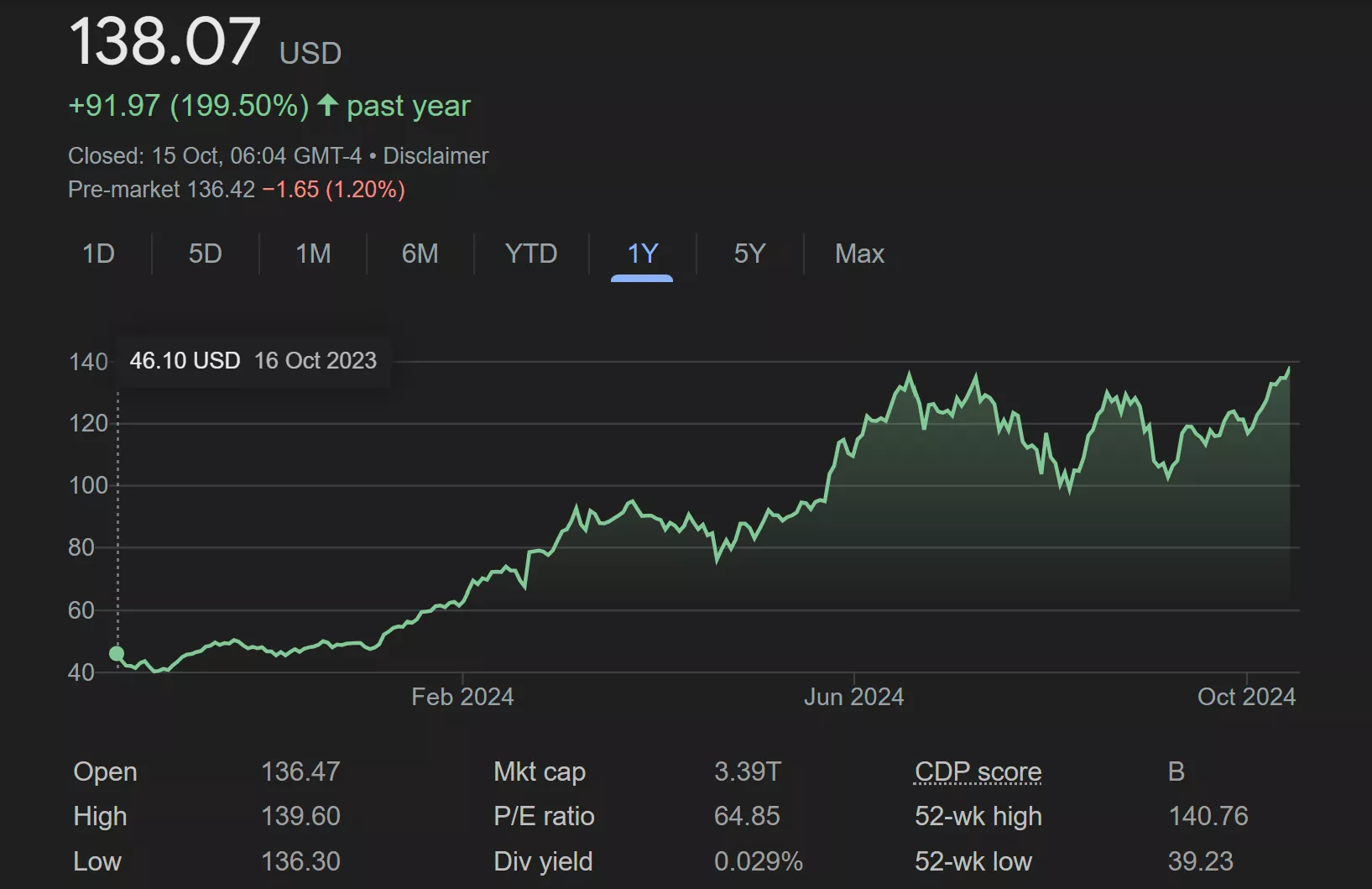Screen dimensions: 1372x889
Task: Select the YTD range tab
Action: [x=530, y=254]
